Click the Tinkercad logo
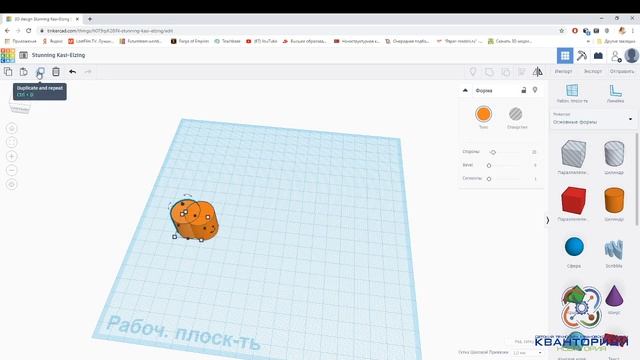The height and width of the screenshot is (360, 640). click(x=8, y=55)
